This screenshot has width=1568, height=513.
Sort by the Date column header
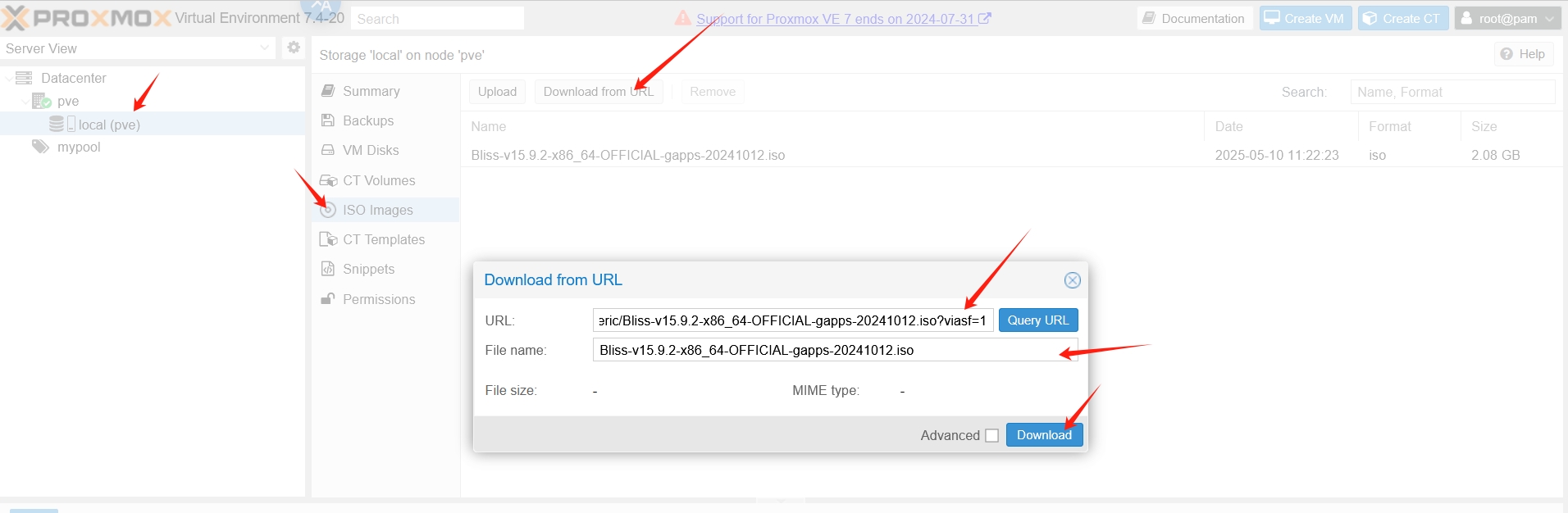point(1281,126)
